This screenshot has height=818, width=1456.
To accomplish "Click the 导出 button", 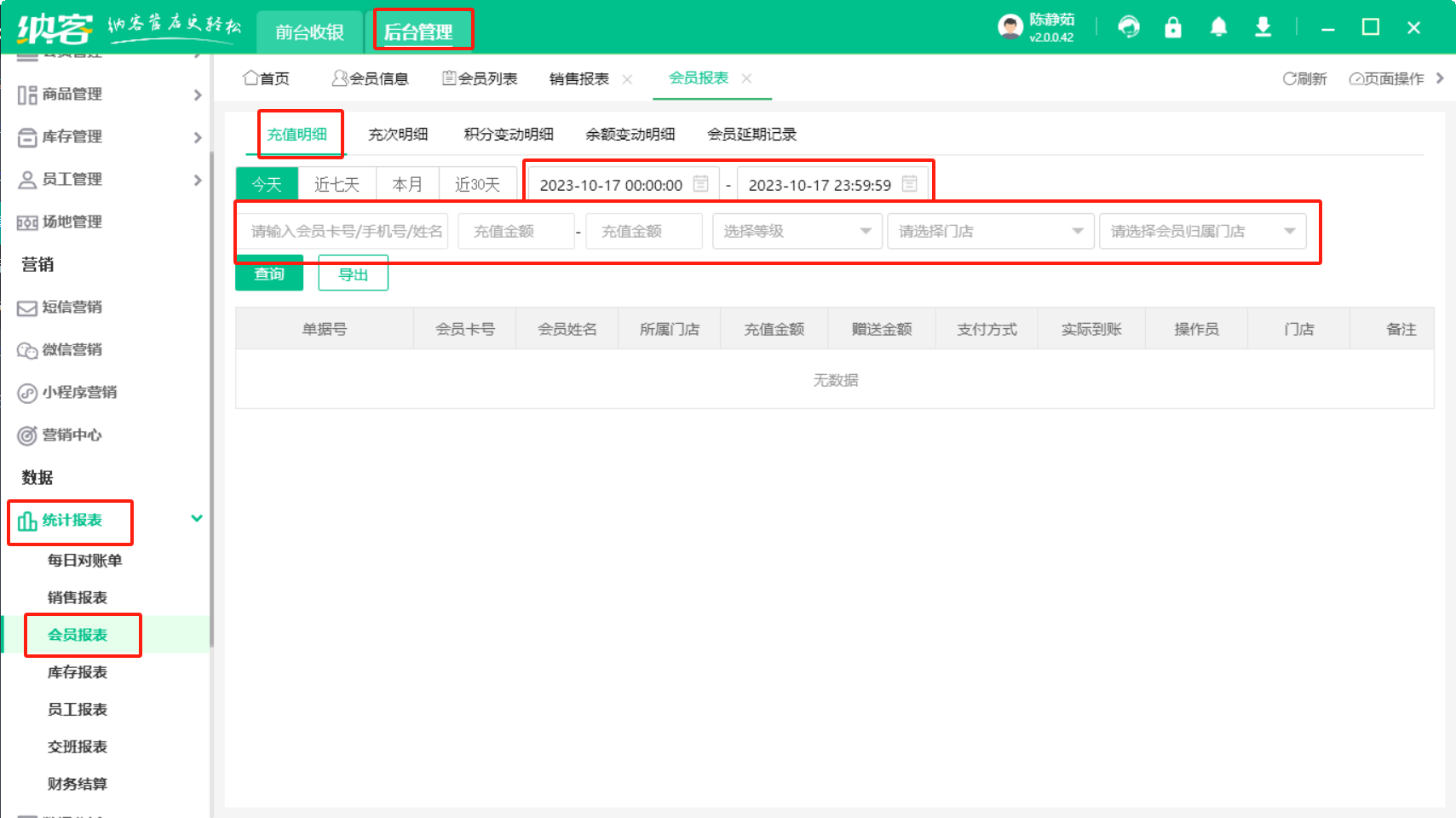I will tap(353, 274).
